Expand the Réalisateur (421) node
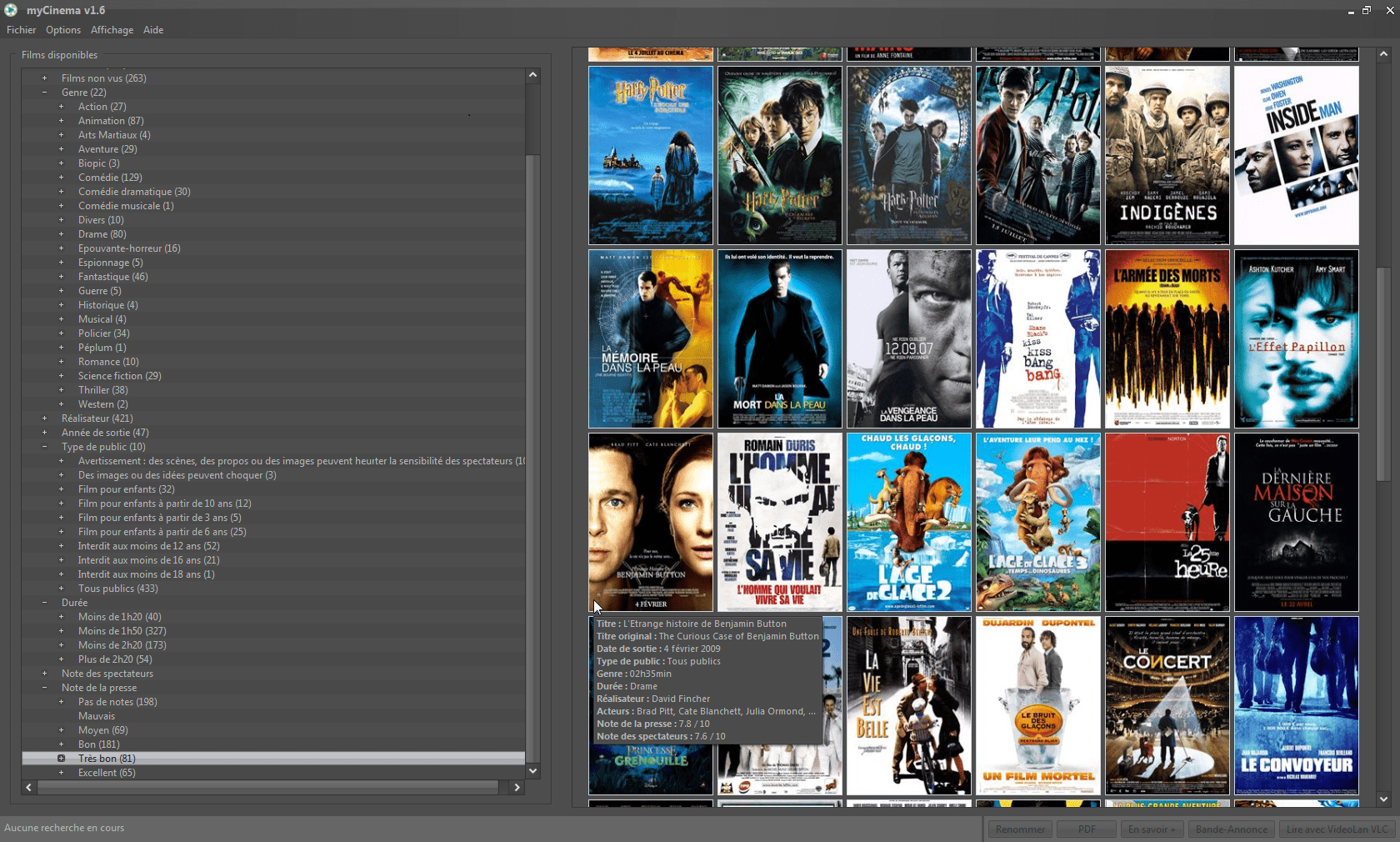Image resolution: width=1400 pixels, height=842 pixels. point(45,418)
